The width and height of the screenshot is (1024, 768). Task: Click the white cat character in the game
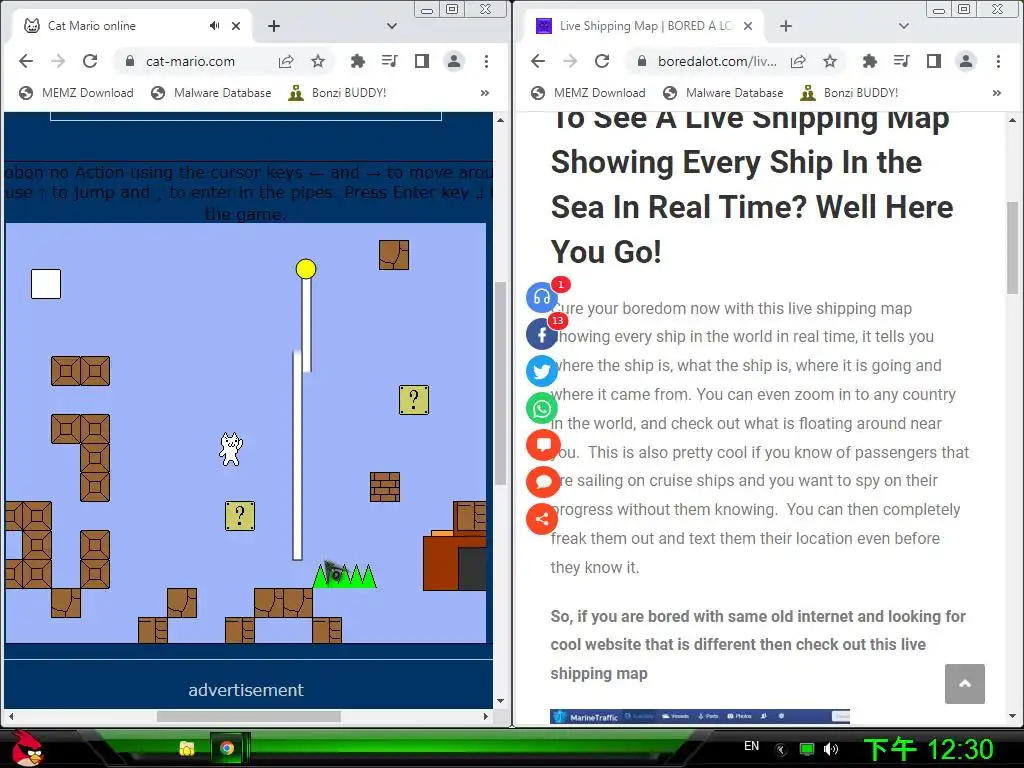(231, 449)
